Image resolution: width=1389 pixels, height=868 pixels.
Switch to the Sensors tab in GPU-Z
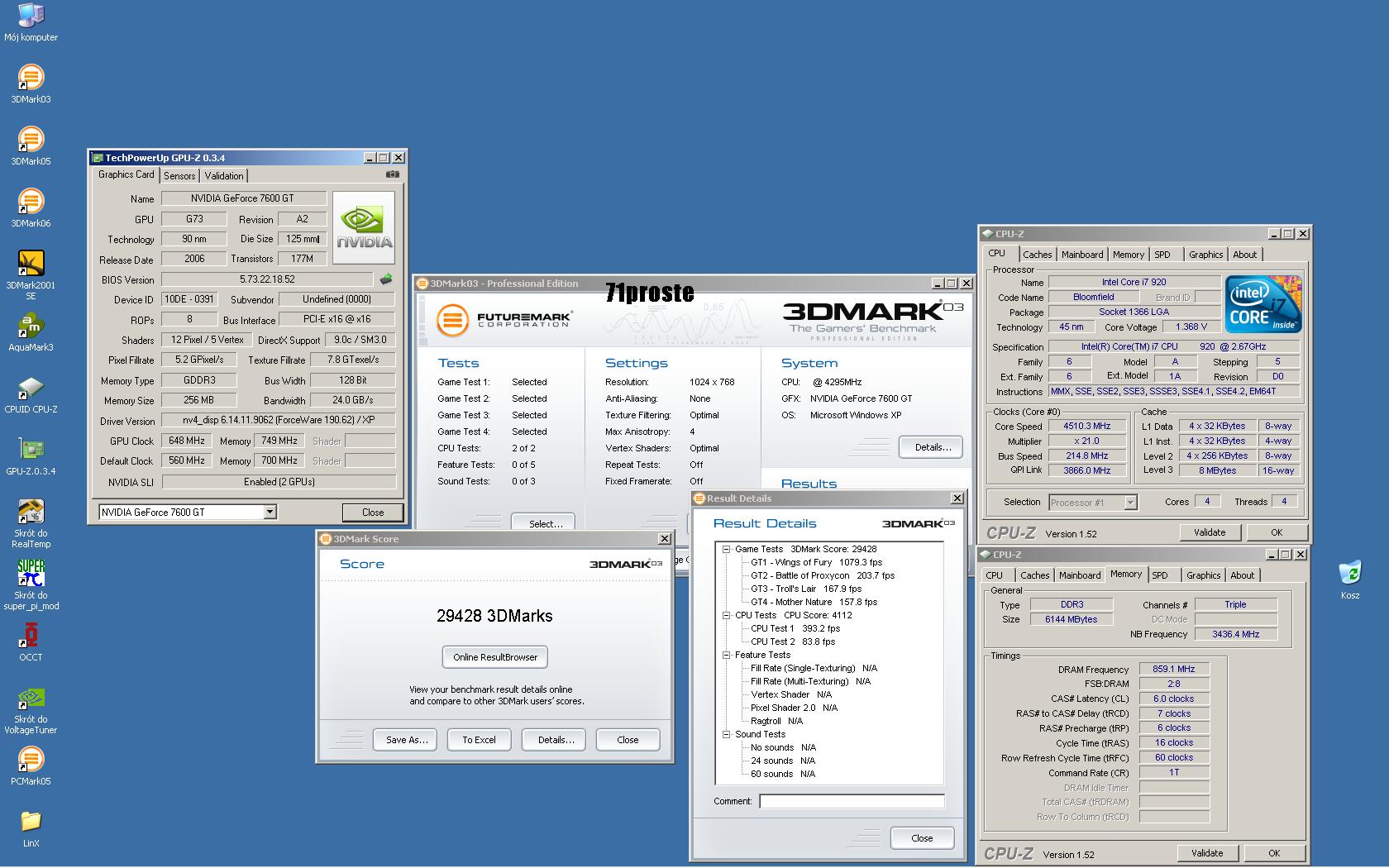179,176
